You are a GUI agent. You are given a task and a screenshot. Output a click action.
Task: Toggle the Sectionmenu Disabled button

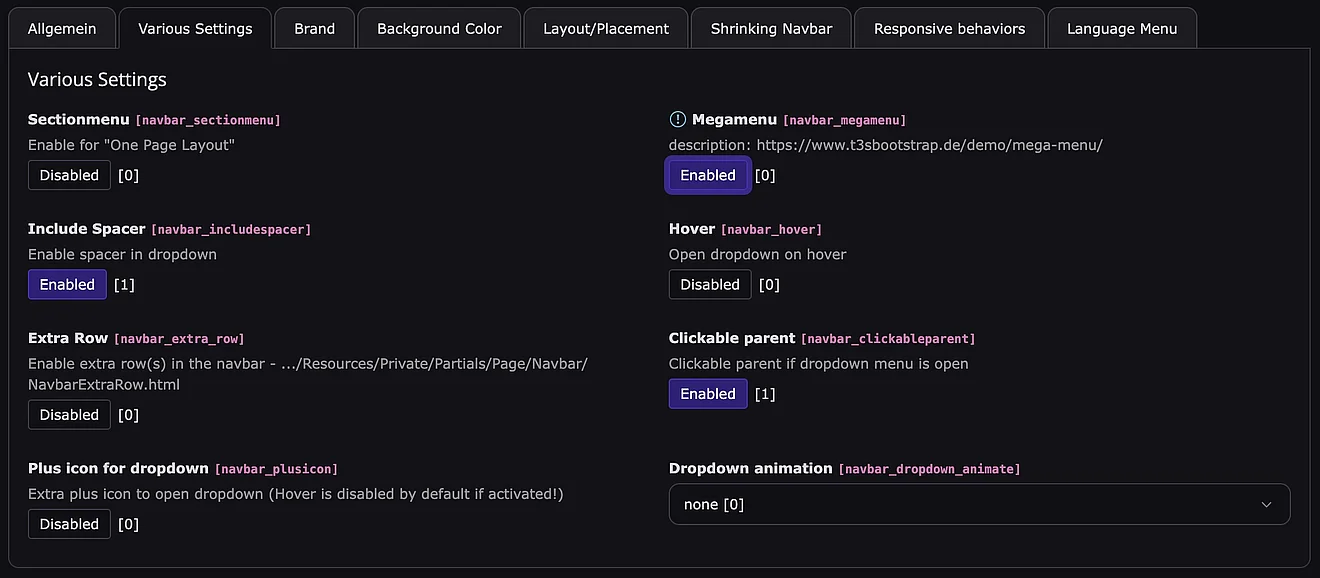click(69, 175)
